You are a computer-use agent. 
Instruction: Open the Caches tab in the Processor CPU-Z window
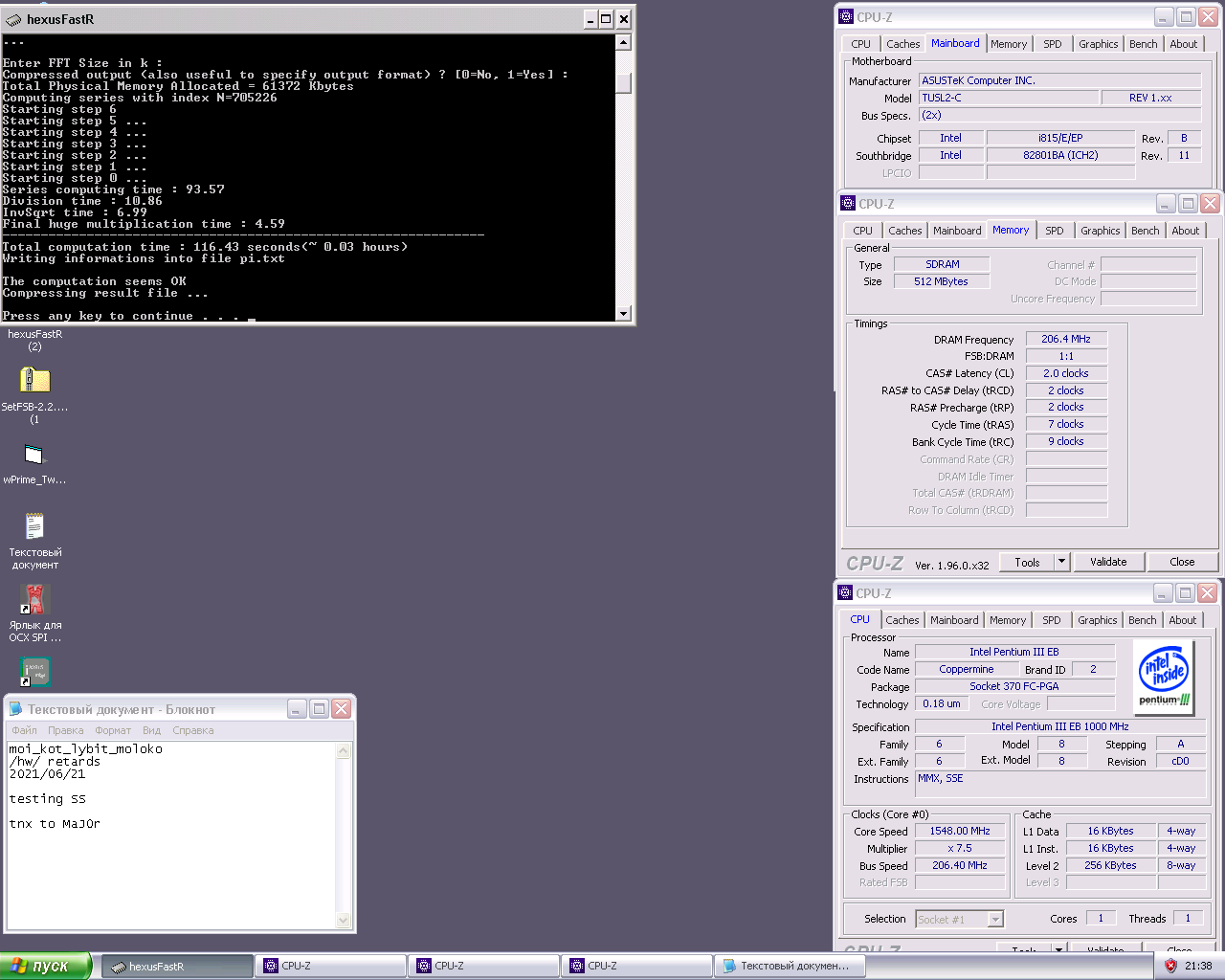click(902, 620)
